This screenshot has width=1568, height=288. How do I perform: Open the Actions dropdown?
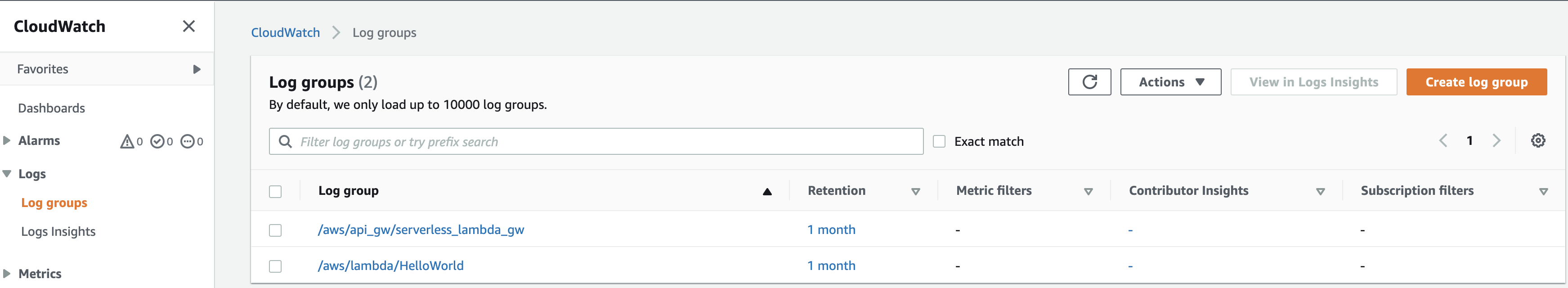coord(1170,82)
